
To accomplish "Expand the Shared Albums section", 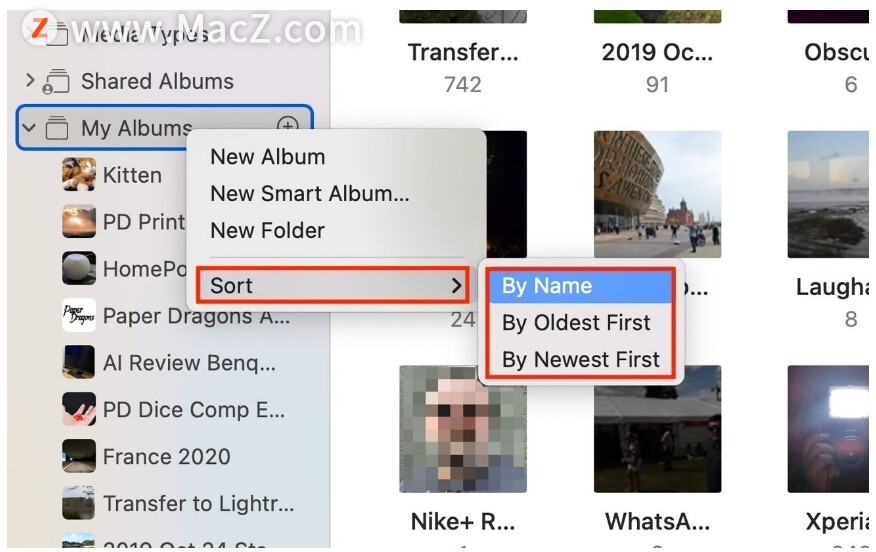I will click(30, 81).
